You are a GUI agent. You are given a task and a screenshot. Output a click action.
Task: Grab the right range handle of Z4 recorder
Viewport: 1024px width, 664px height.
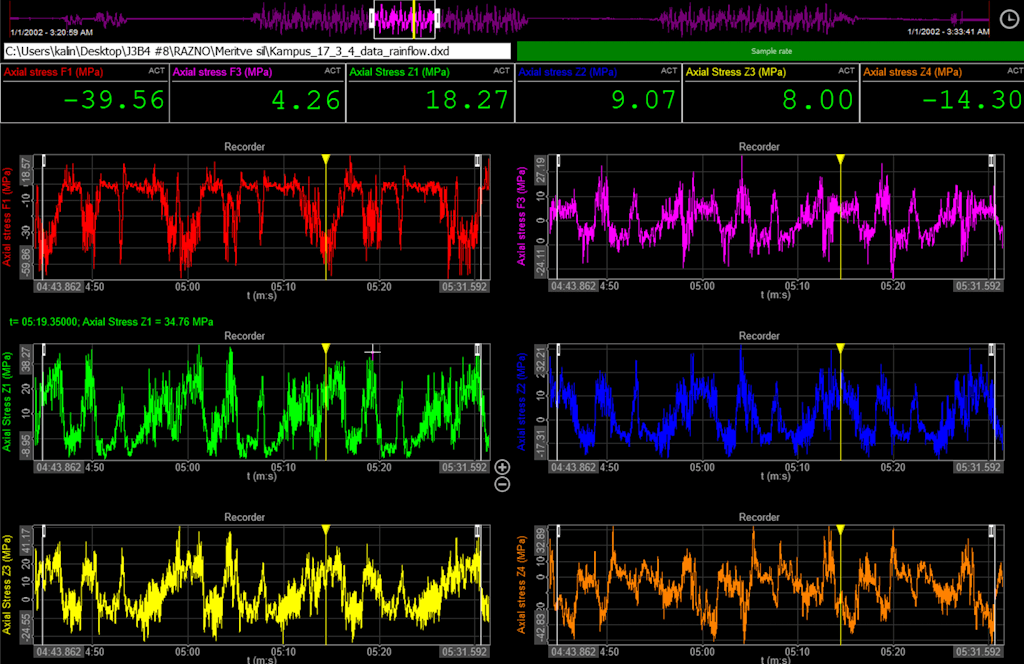pyautogui.click(x=993, y=531)
